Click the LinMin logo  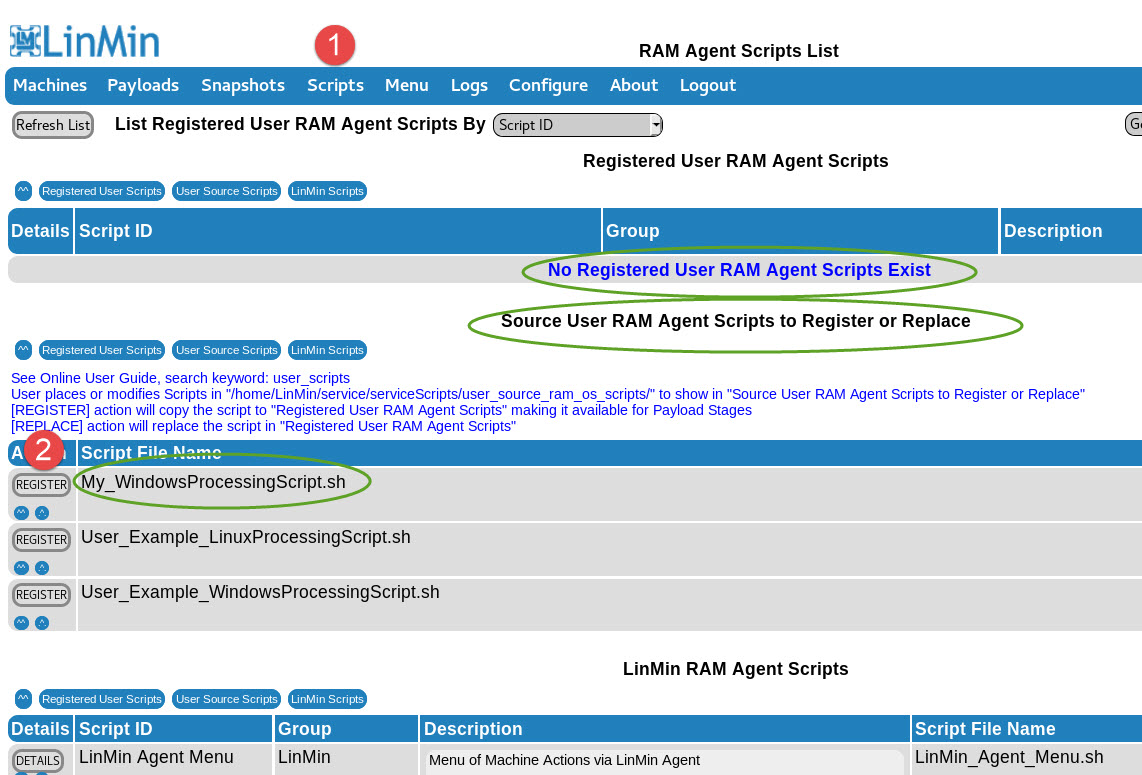pos(85,42)
